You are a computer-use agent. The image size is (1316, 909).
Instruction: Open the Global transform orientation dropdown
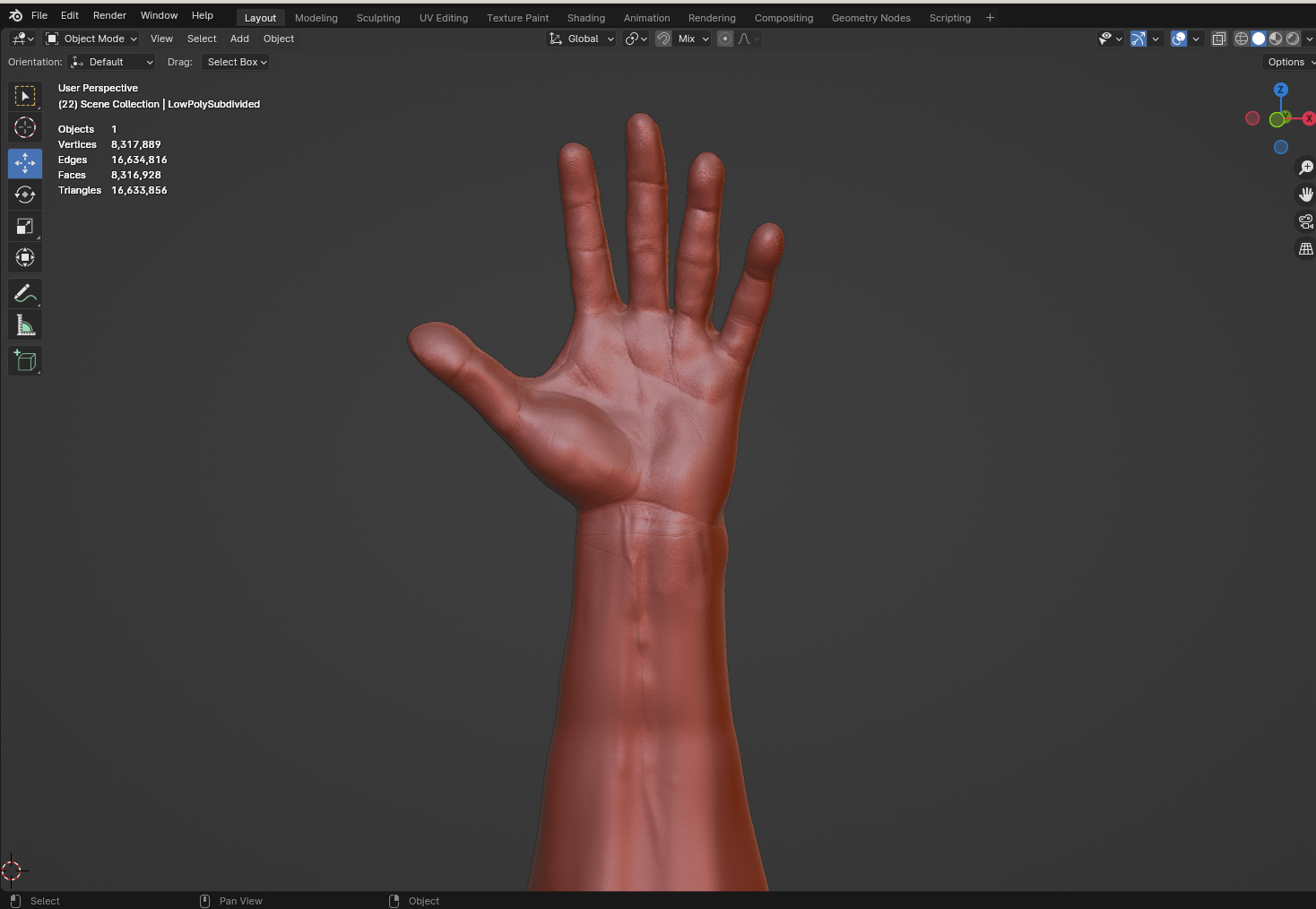tap(581, 39)
